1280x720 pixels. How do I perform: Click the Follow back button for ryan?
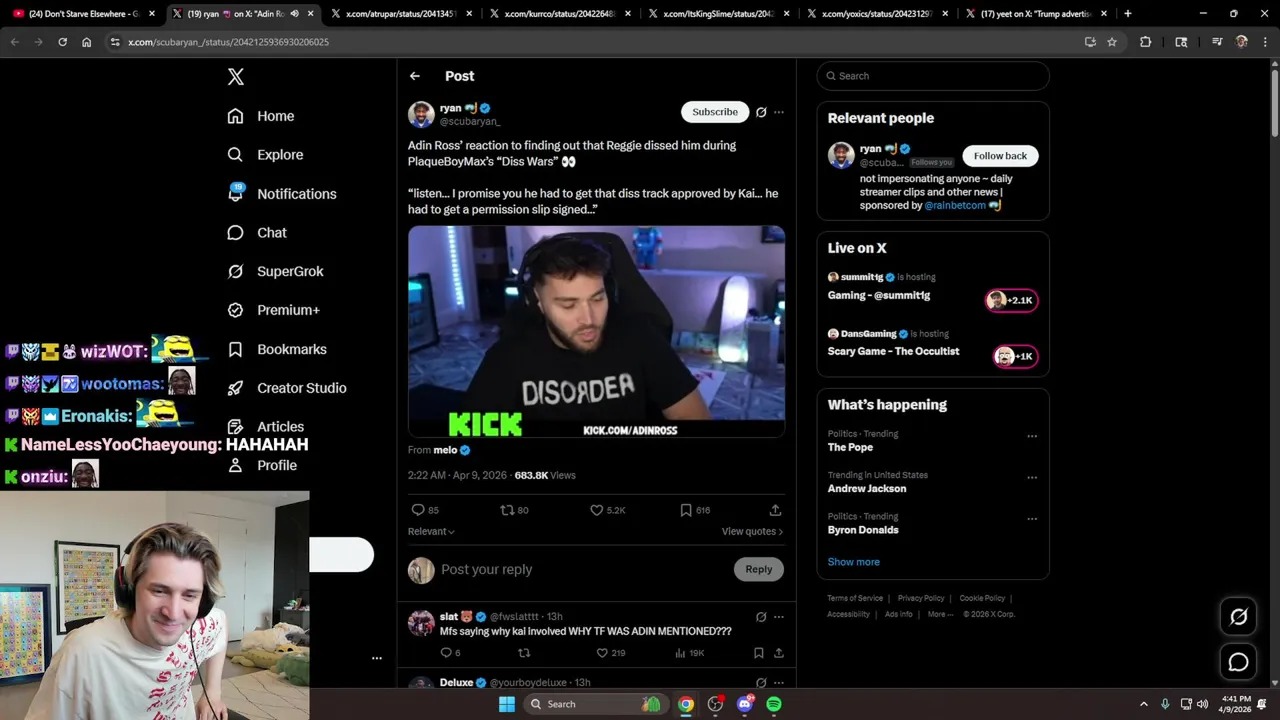[1000, 156]
